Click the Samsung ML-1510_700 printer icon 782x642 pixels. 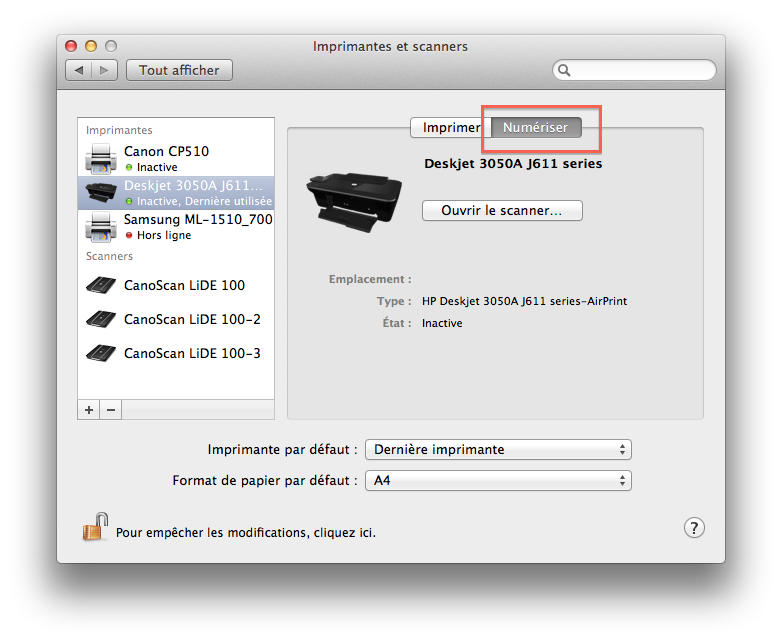click(x=101, y=226)
